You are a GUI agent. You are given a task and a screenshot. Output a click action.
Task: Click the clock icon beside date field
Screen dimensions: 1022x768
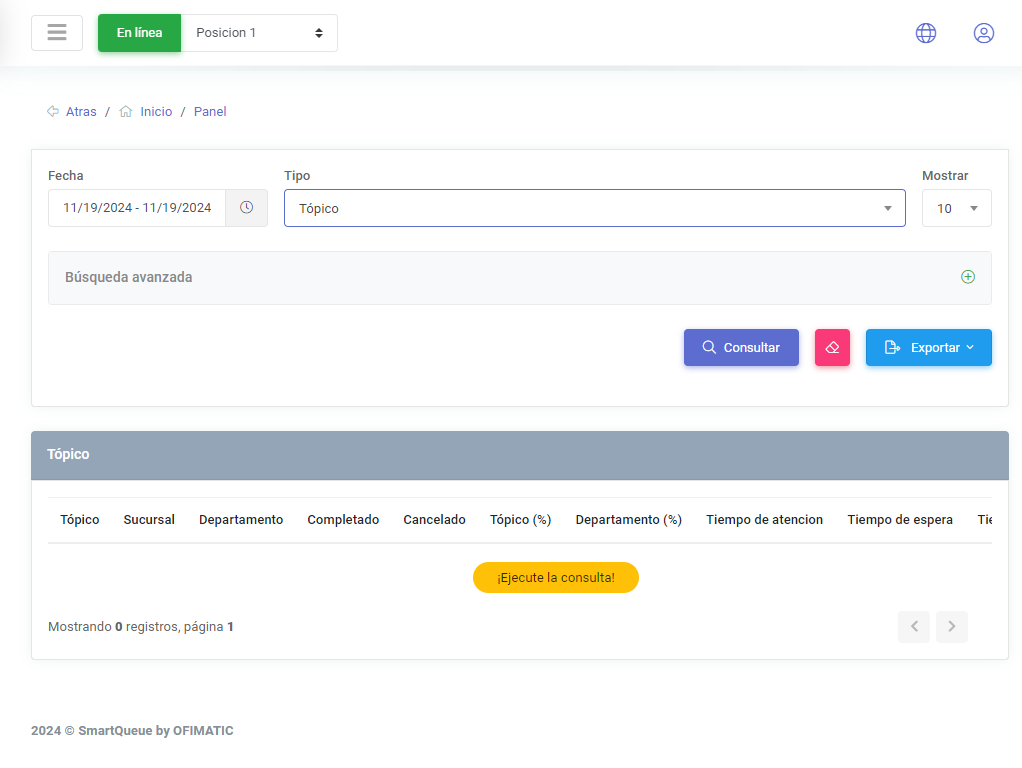[246, 208]
